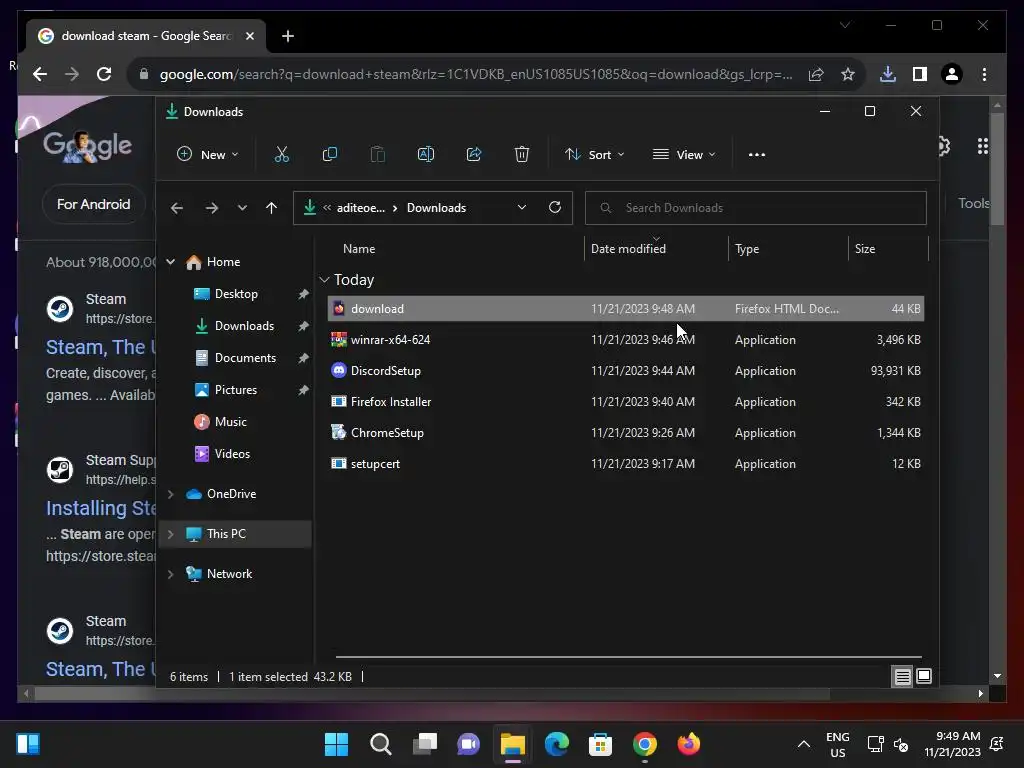The width and height of the screenshot is (1024, 768).
Task: Select Desktop in navigation pane
Action: tap(236, 294)
